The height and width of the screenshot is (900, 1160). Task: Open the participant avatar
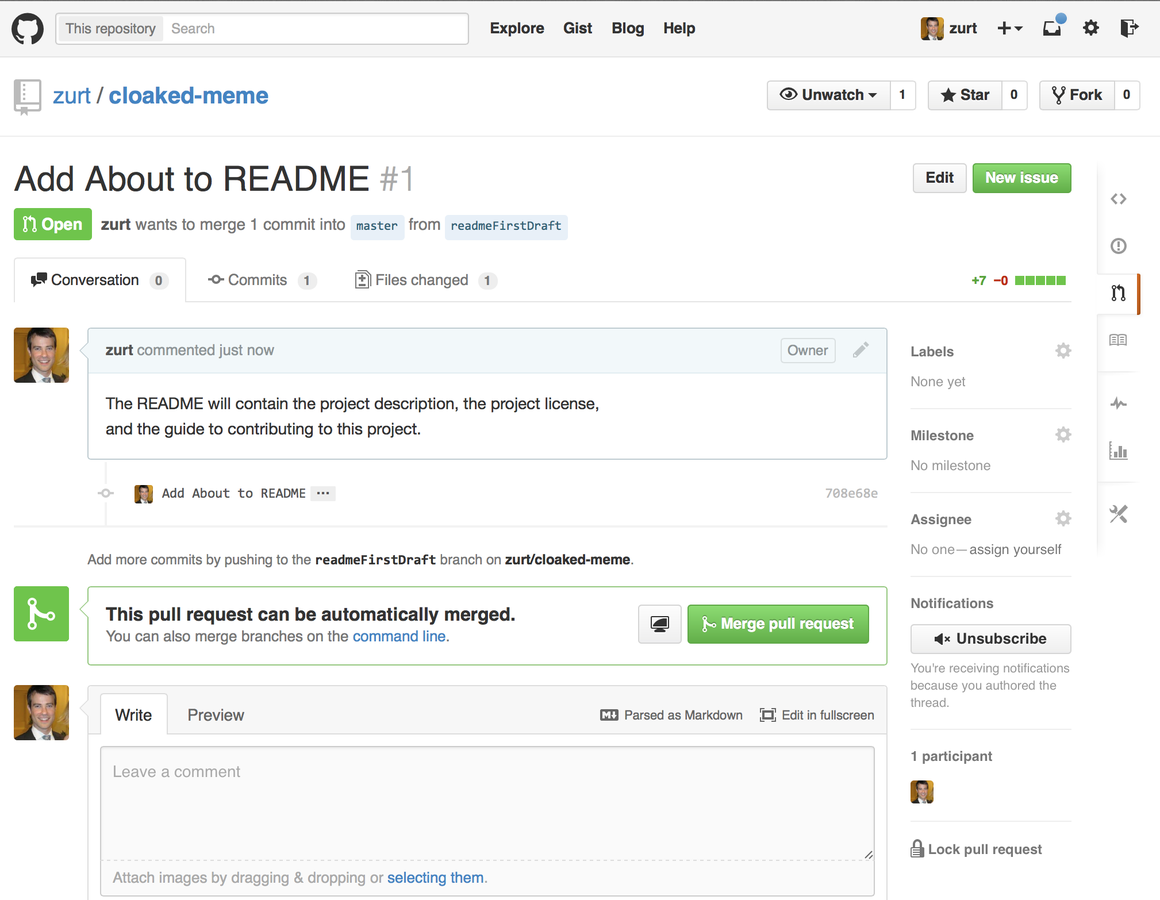click(922, 791)
